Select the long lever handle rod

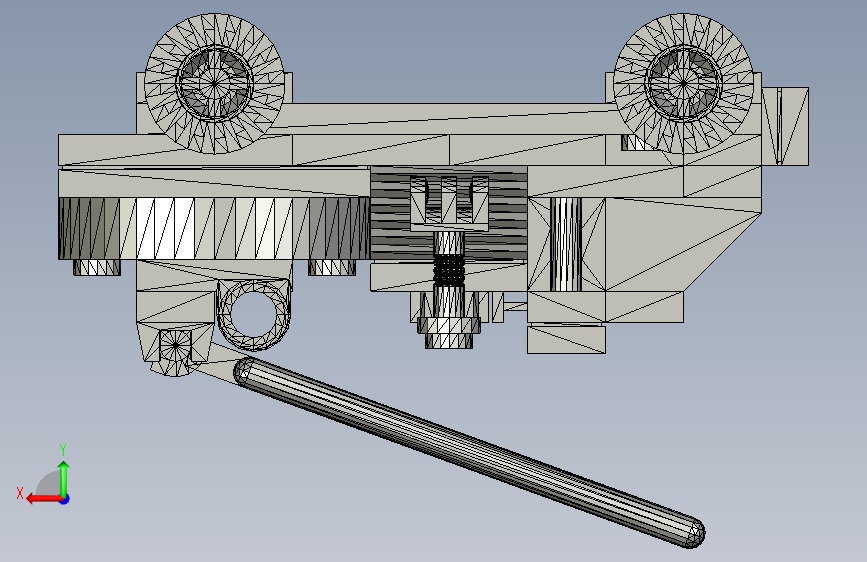tap(469, 452)
